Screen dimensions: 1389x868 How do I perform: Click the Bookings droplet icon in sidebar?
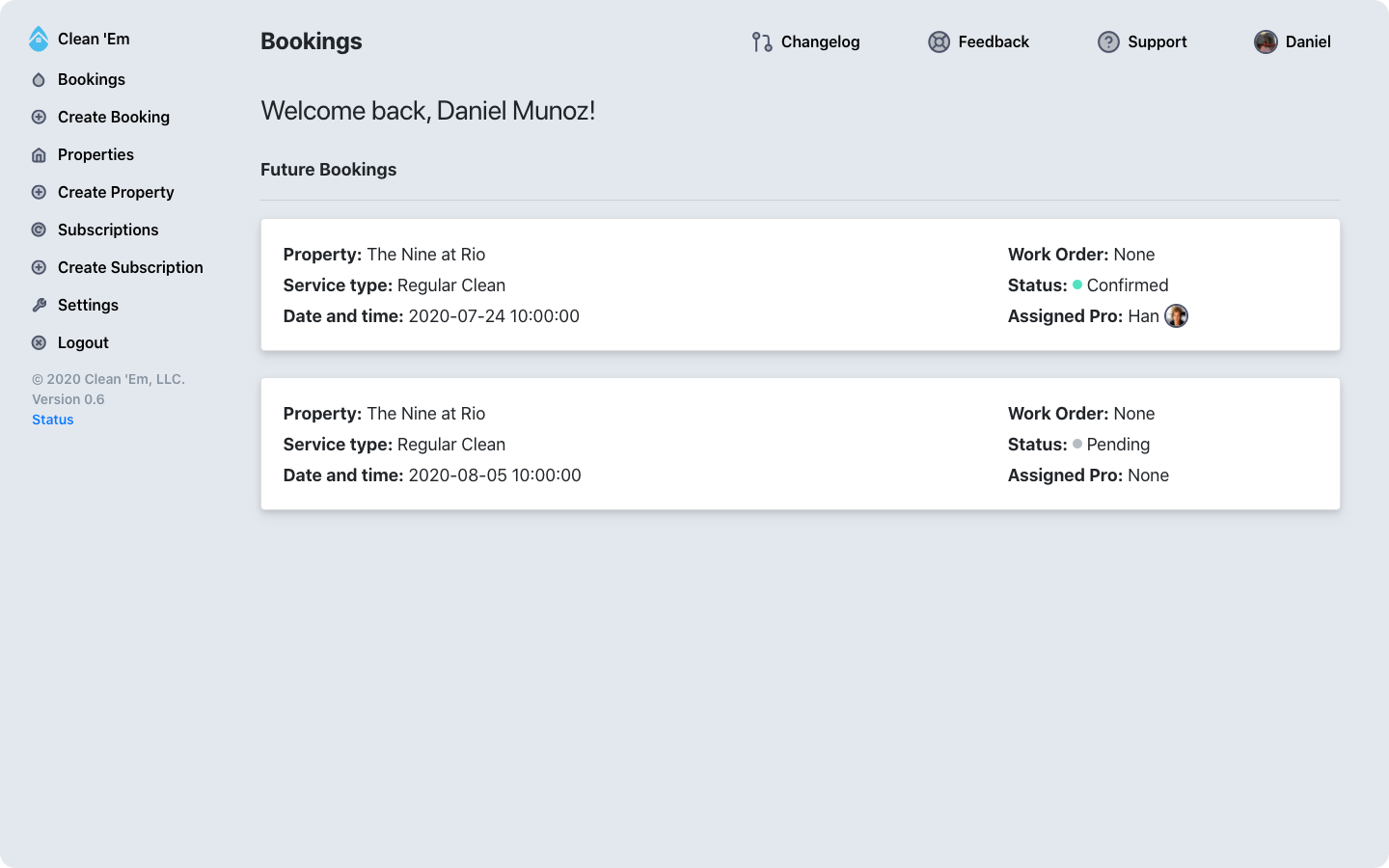coord(39,80)
